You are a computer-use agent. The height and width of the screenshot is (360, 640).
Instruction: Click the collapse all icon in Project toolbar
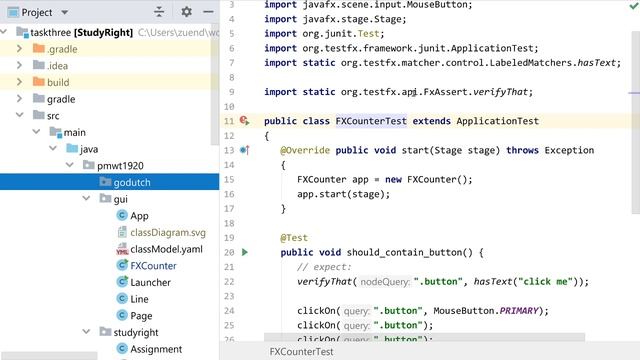[x=159, y=12]
